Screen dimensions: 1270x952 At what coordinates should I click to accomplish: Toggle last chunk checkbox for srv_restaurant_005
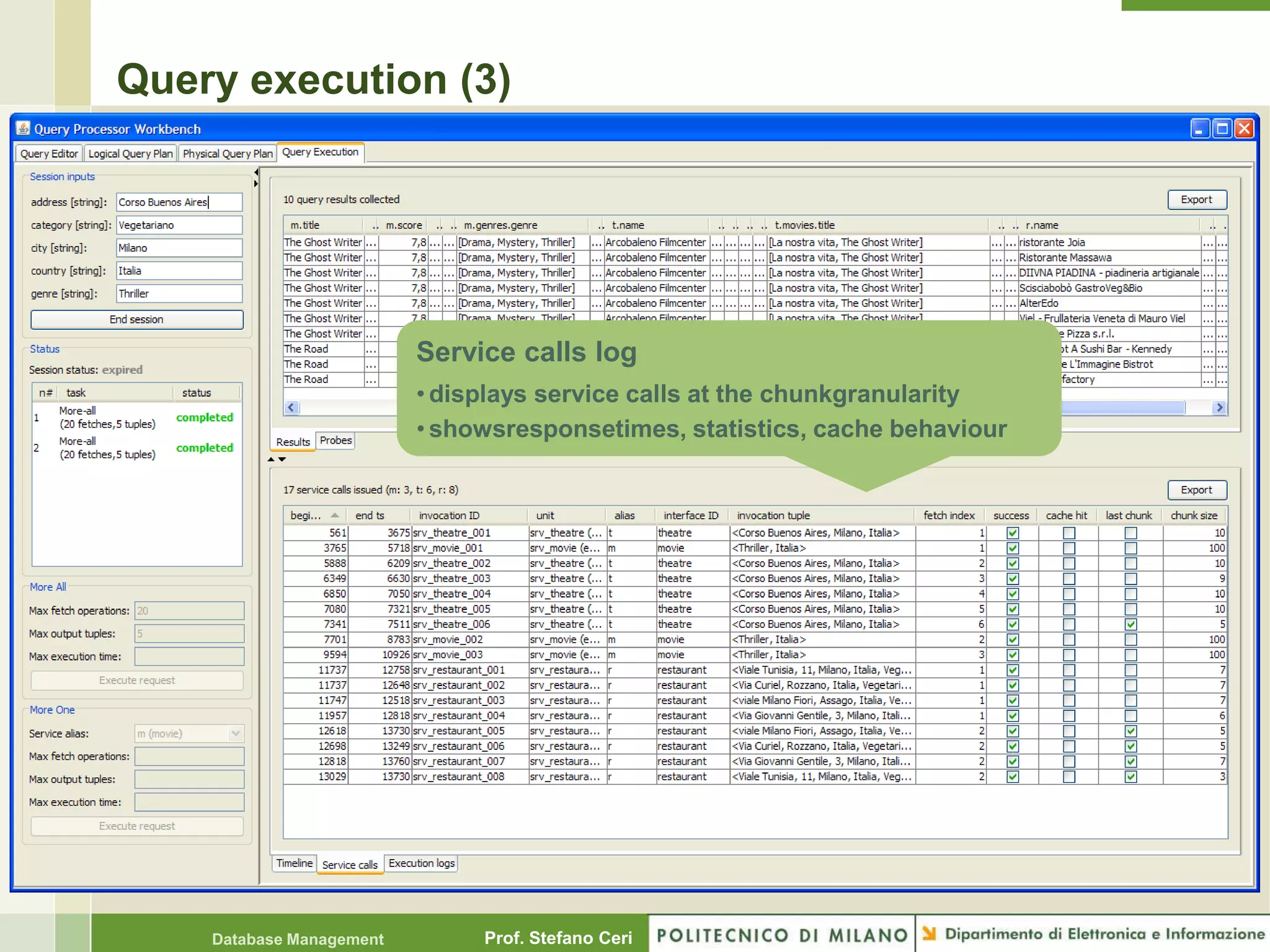[x=1131, y=731]
